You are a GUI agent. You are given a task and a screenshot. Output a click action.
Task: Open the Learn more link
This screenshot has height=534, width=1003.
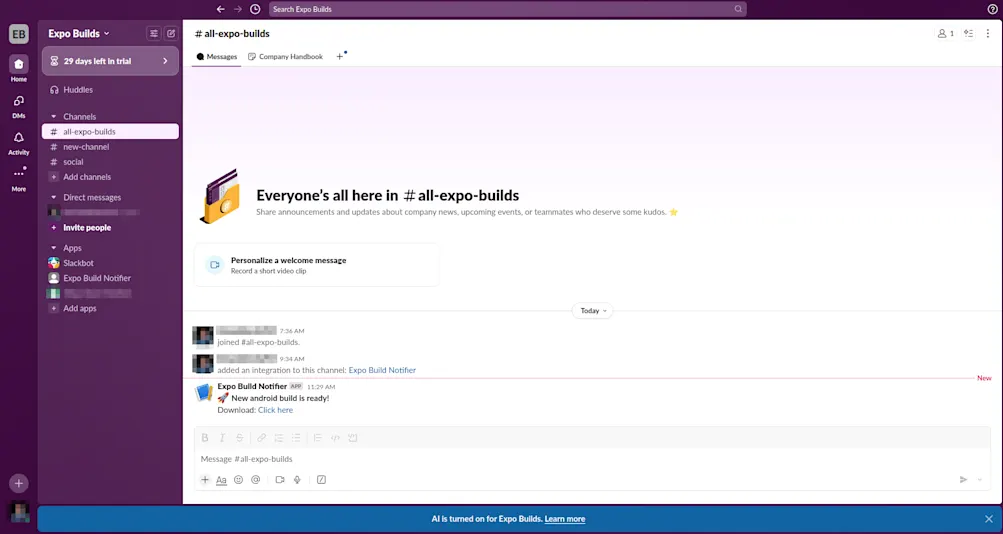coord(564,519)
